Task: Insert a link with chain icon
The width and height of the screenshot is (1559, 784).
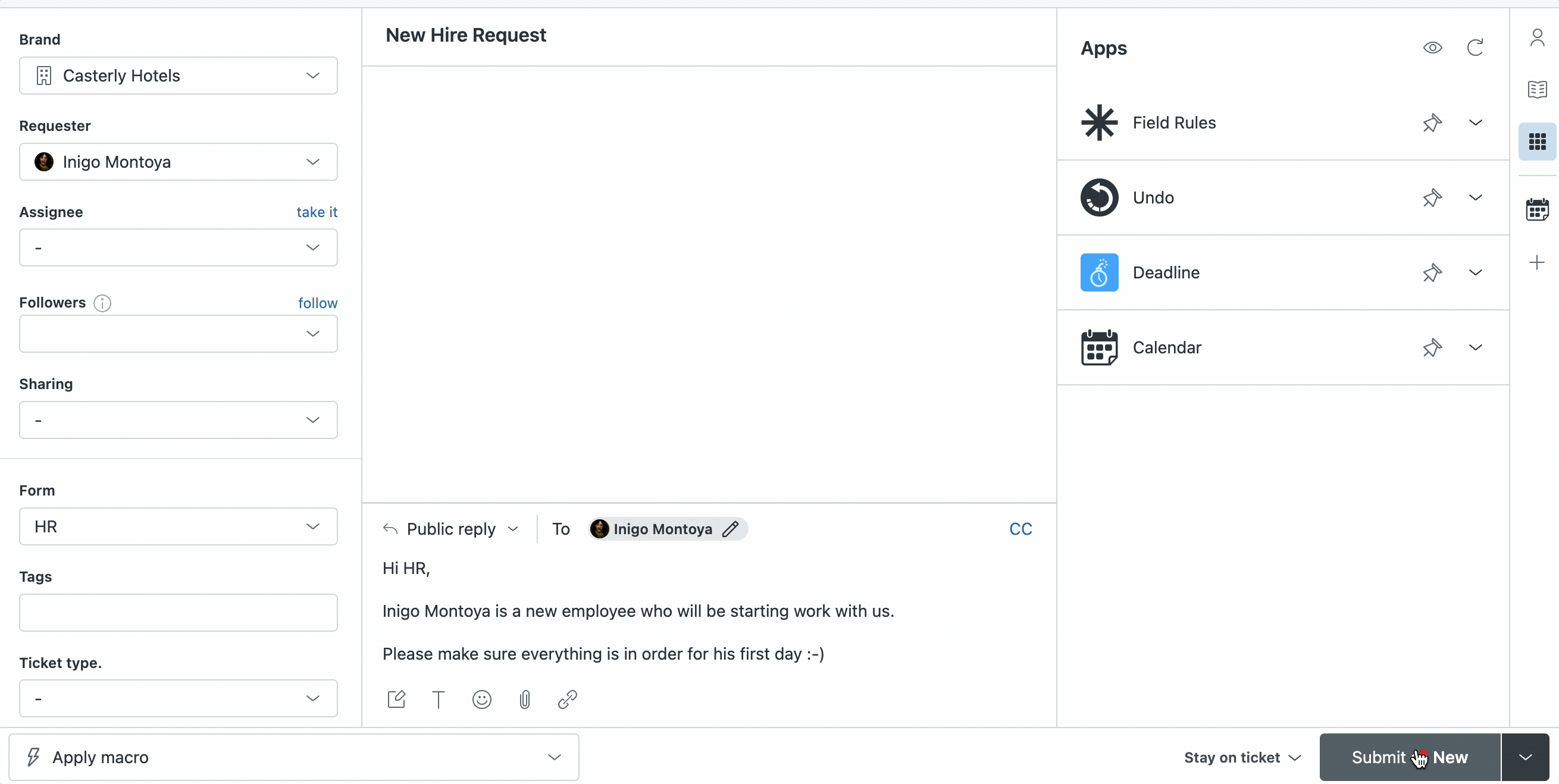Action: [x=567, y=700]
